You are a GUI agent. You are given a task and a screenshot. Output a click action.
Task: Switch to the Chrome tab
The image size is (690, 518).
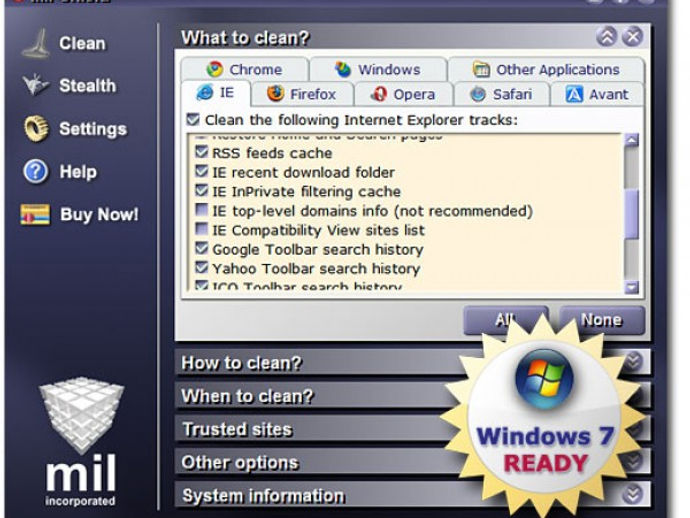(244, 69)
